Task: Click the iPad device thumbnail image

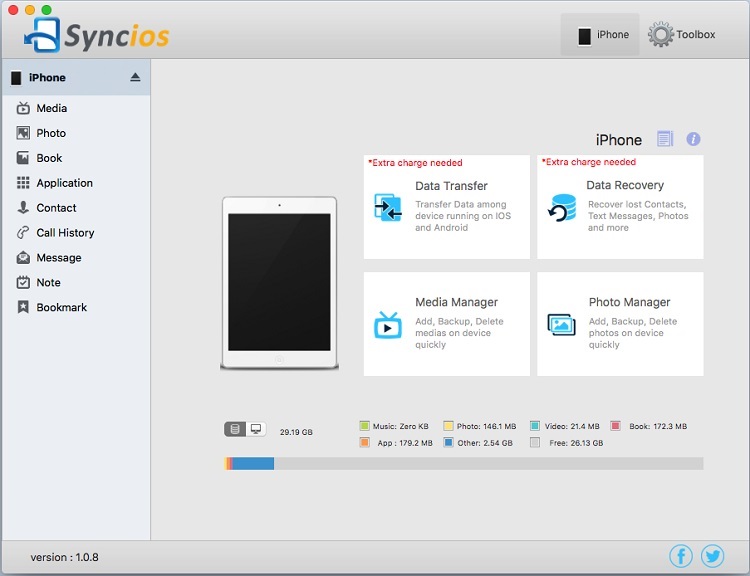Action: [x=279, y=283]
